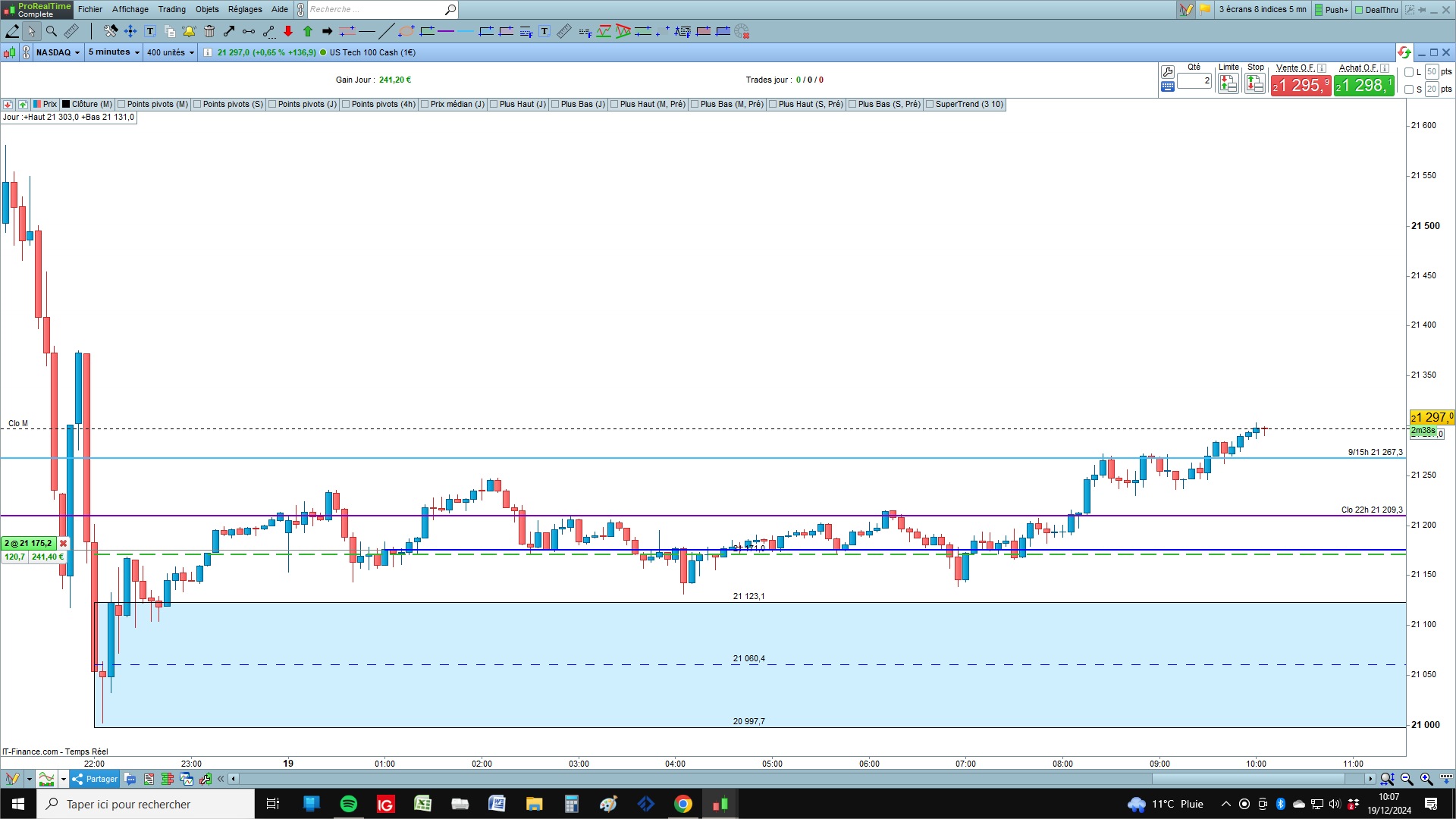
Task: Open the Affichage menu
Action: (130, 9)
